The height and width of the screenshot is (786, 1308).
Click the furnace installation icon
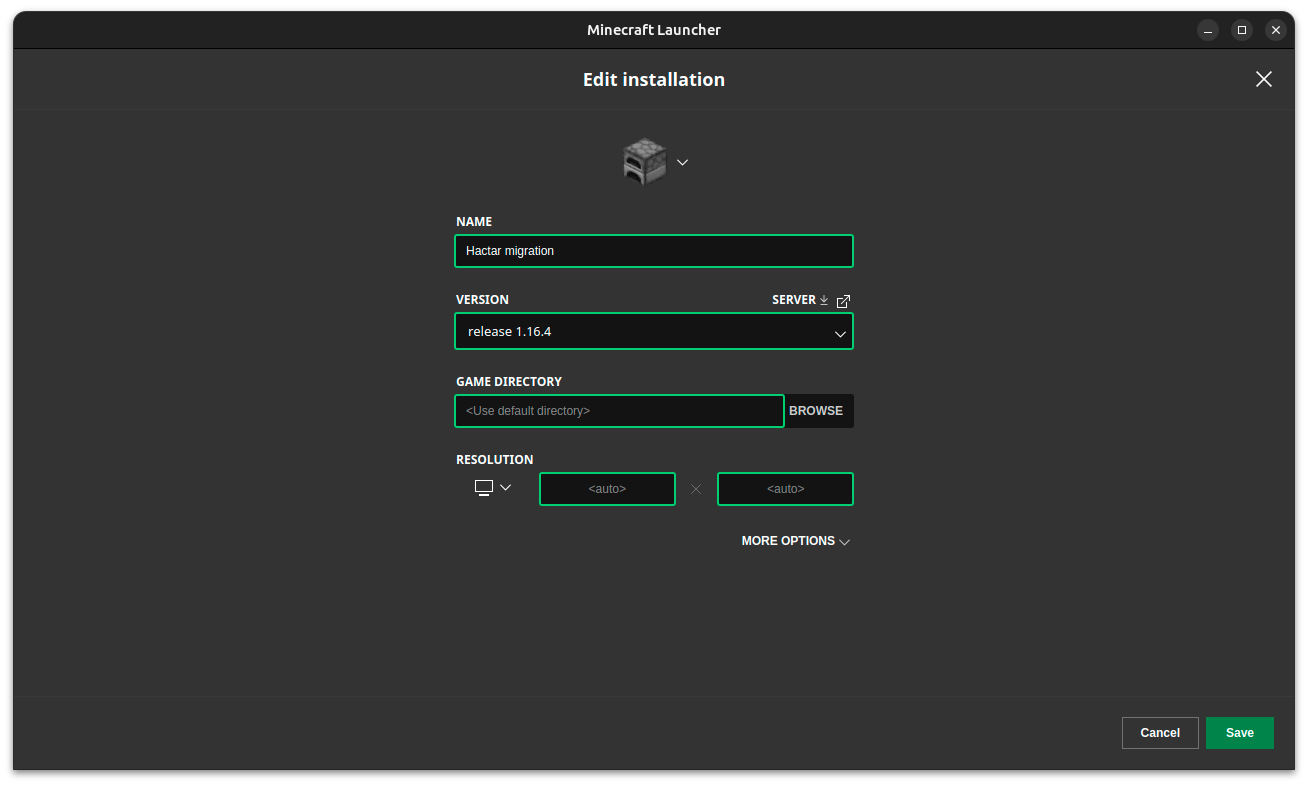pos(644,162)
